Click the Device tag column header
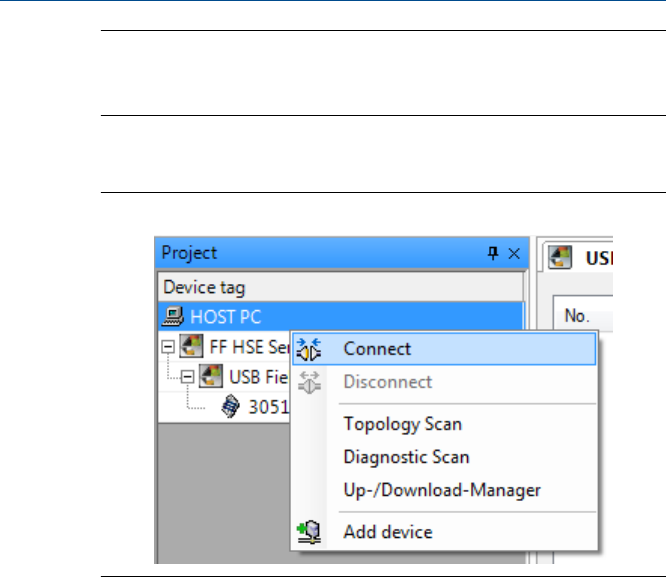This screenshot has height=577, width=666. click(x=204, y=287)
